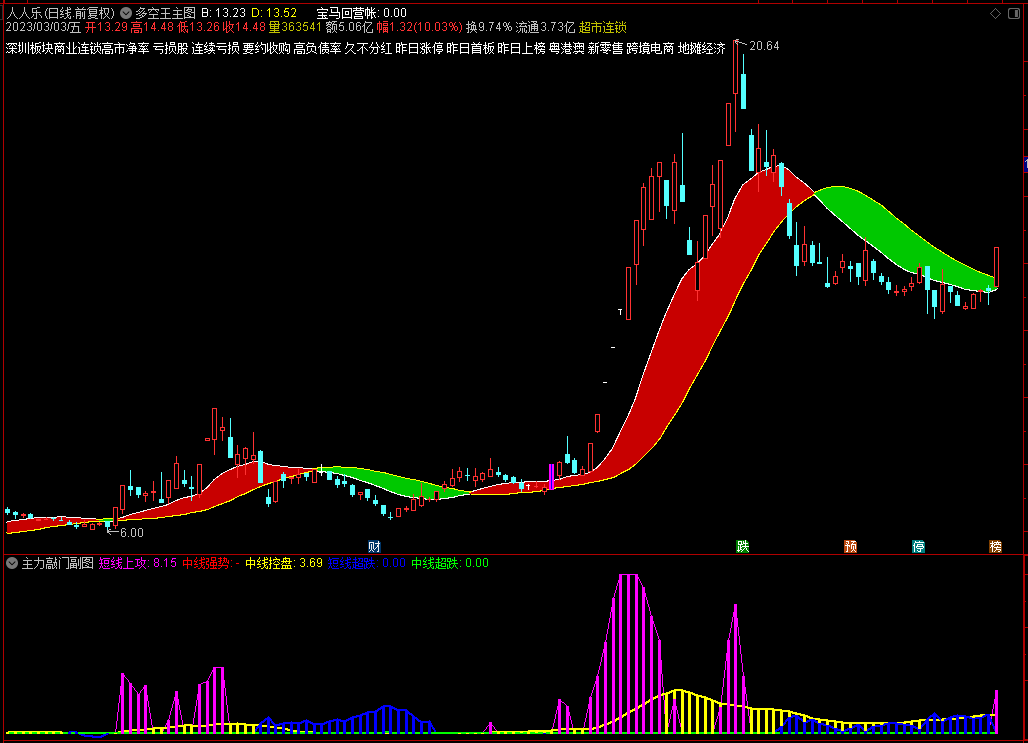The width and height of the screenshot is (1028, 743).
Task: Click the 短线超跌: 0.00 indicator label
Action: coord(366,563)
